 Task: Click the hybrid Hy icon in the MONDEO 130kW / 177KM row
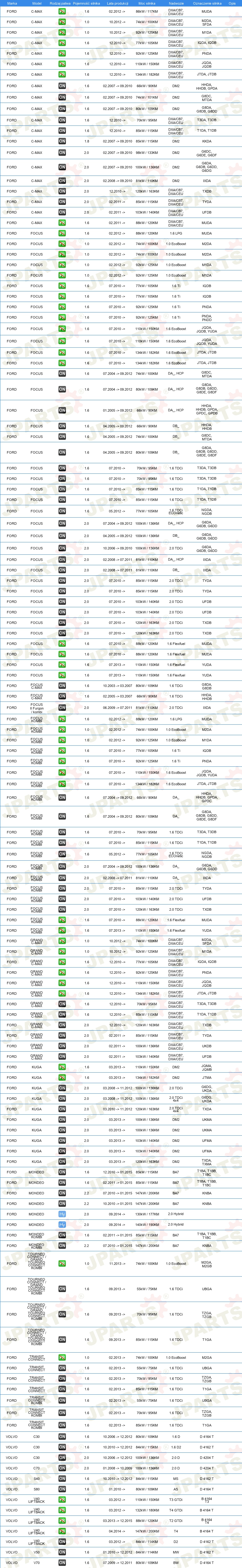tap(62, 1214)
